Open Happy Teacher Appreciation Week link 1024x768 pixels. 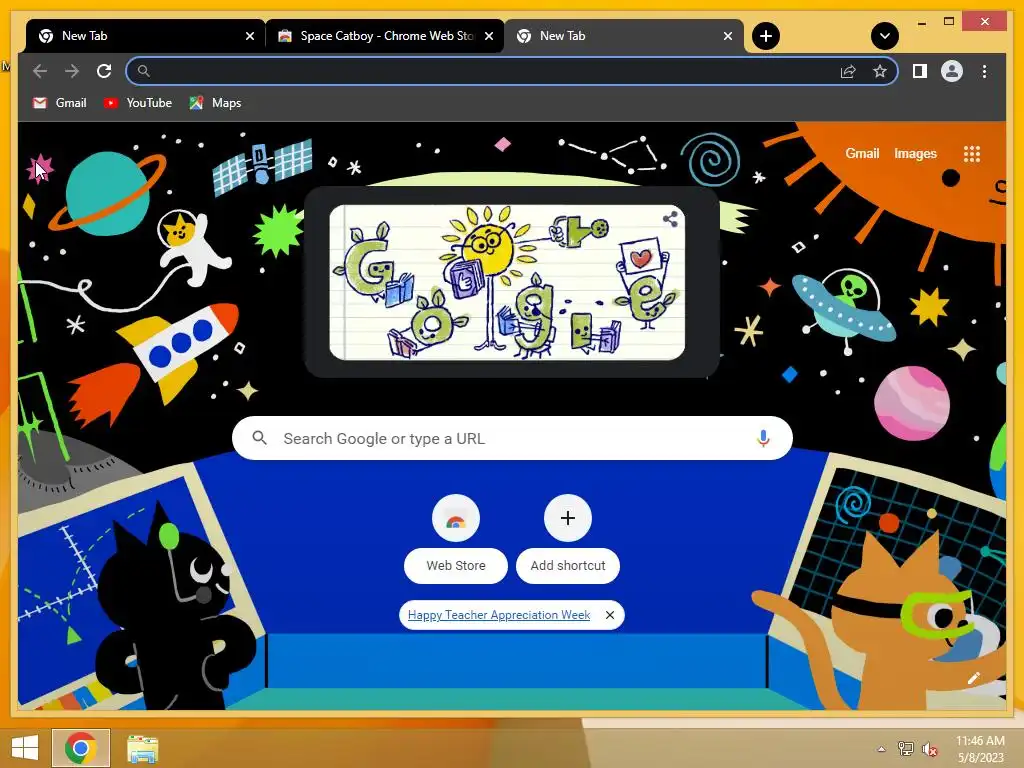point(499,615)
